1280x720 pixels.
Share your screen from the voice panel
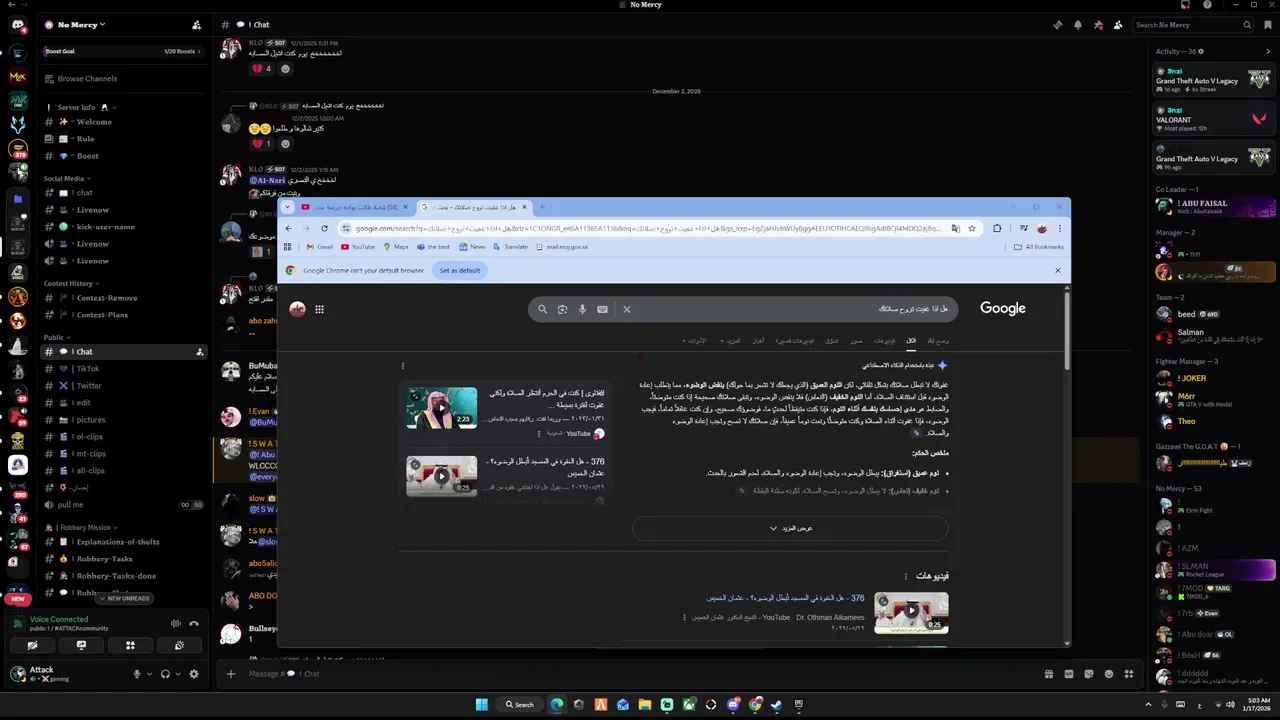click(81, 645)
